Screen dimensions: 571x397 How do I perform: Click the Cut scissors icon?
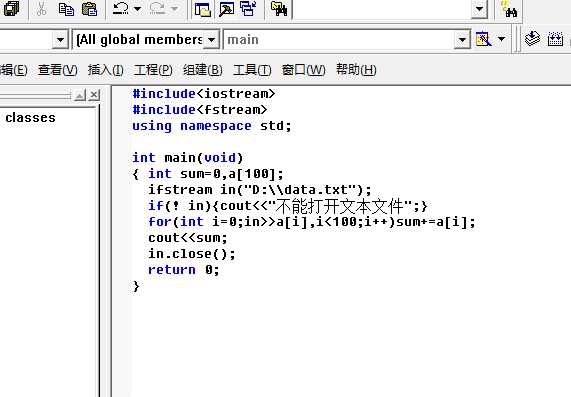42,8
